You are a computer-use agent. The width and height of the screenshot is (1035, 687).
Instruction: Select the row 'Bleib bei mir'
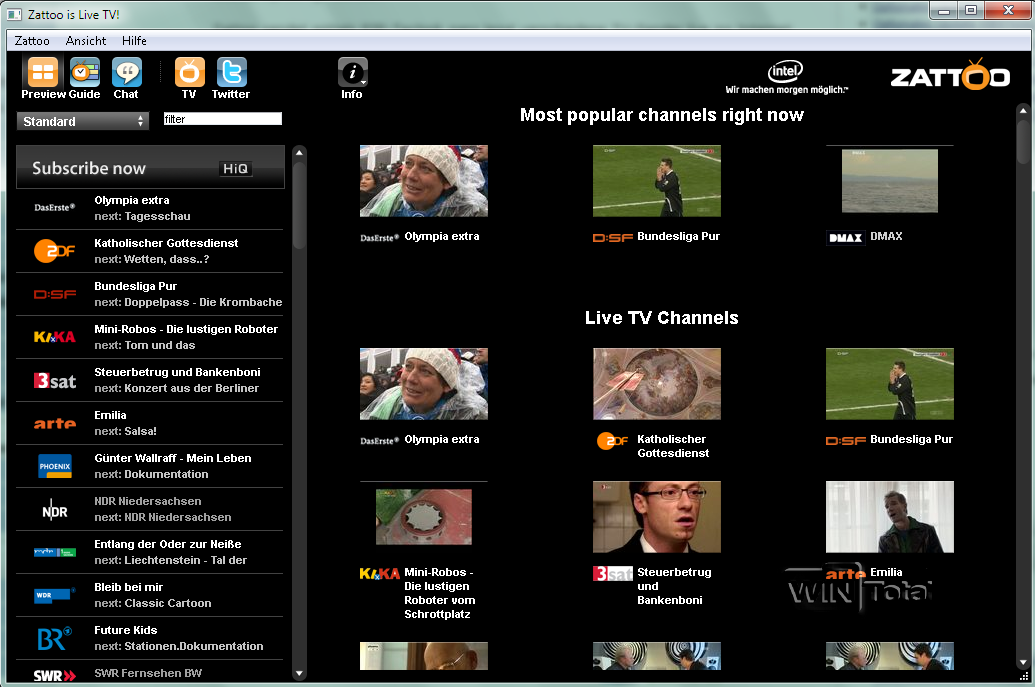[150, 595]
